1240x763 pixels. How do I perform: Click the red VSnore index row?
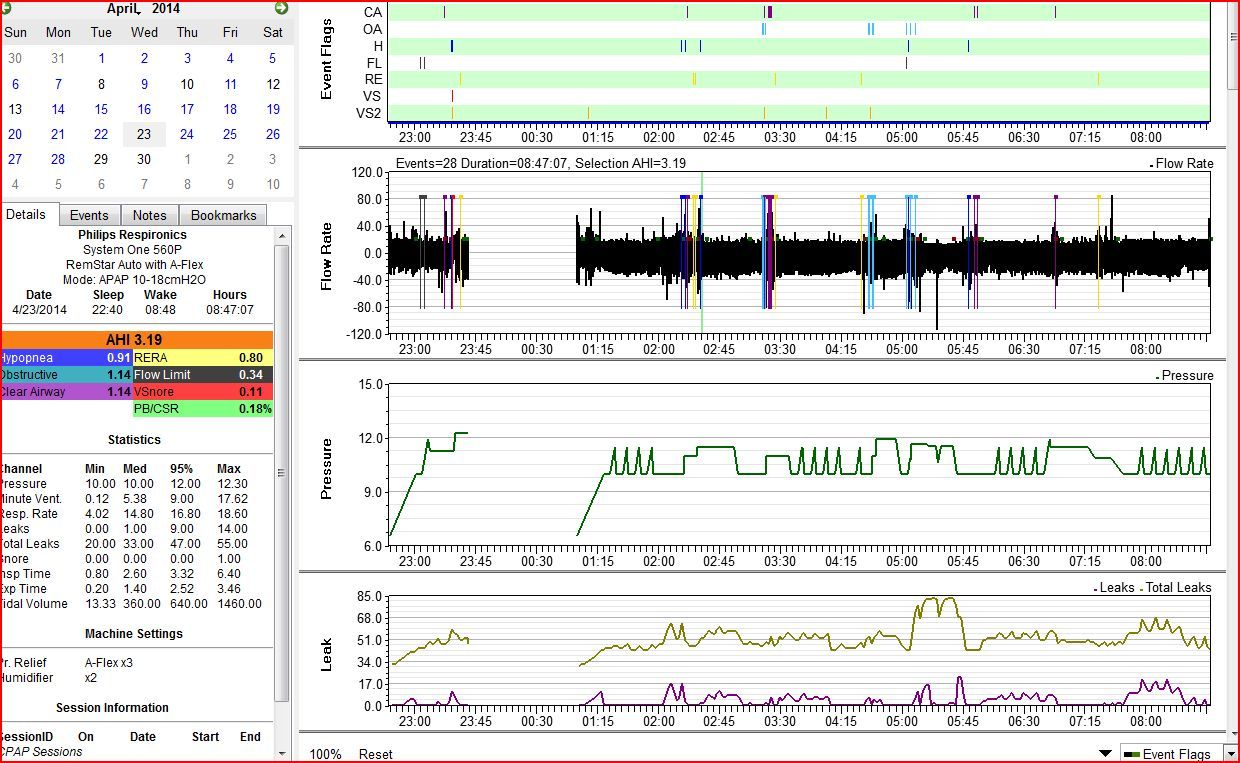click(x=203, y=391)
